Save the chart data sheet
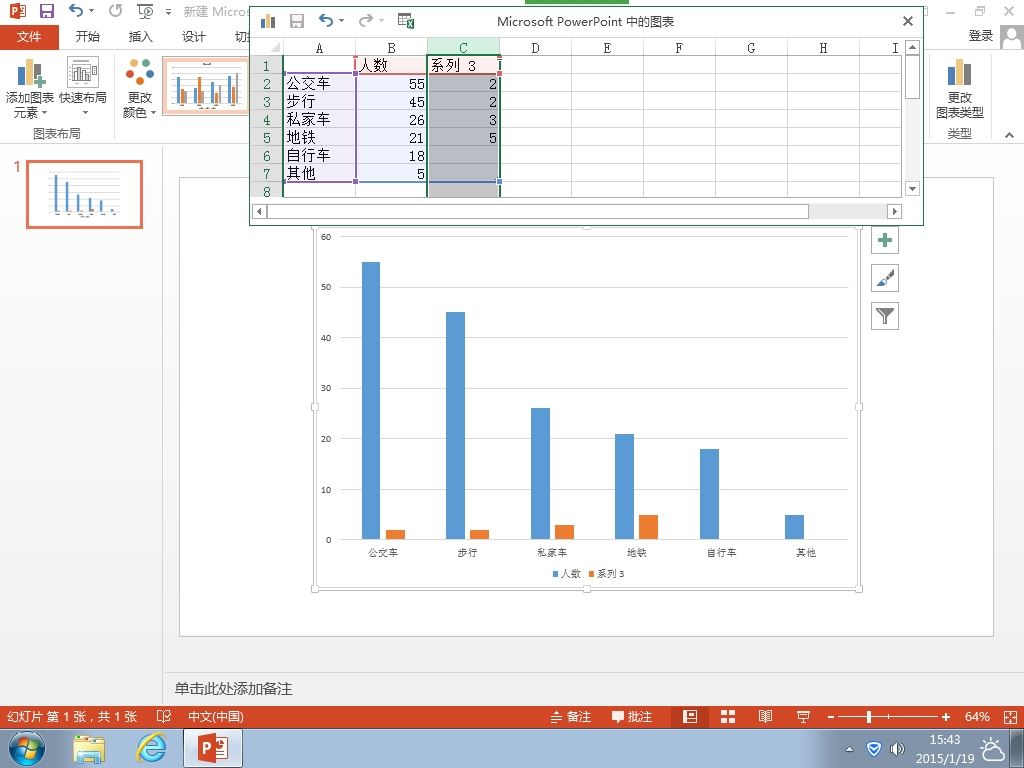 click(297, 21)
